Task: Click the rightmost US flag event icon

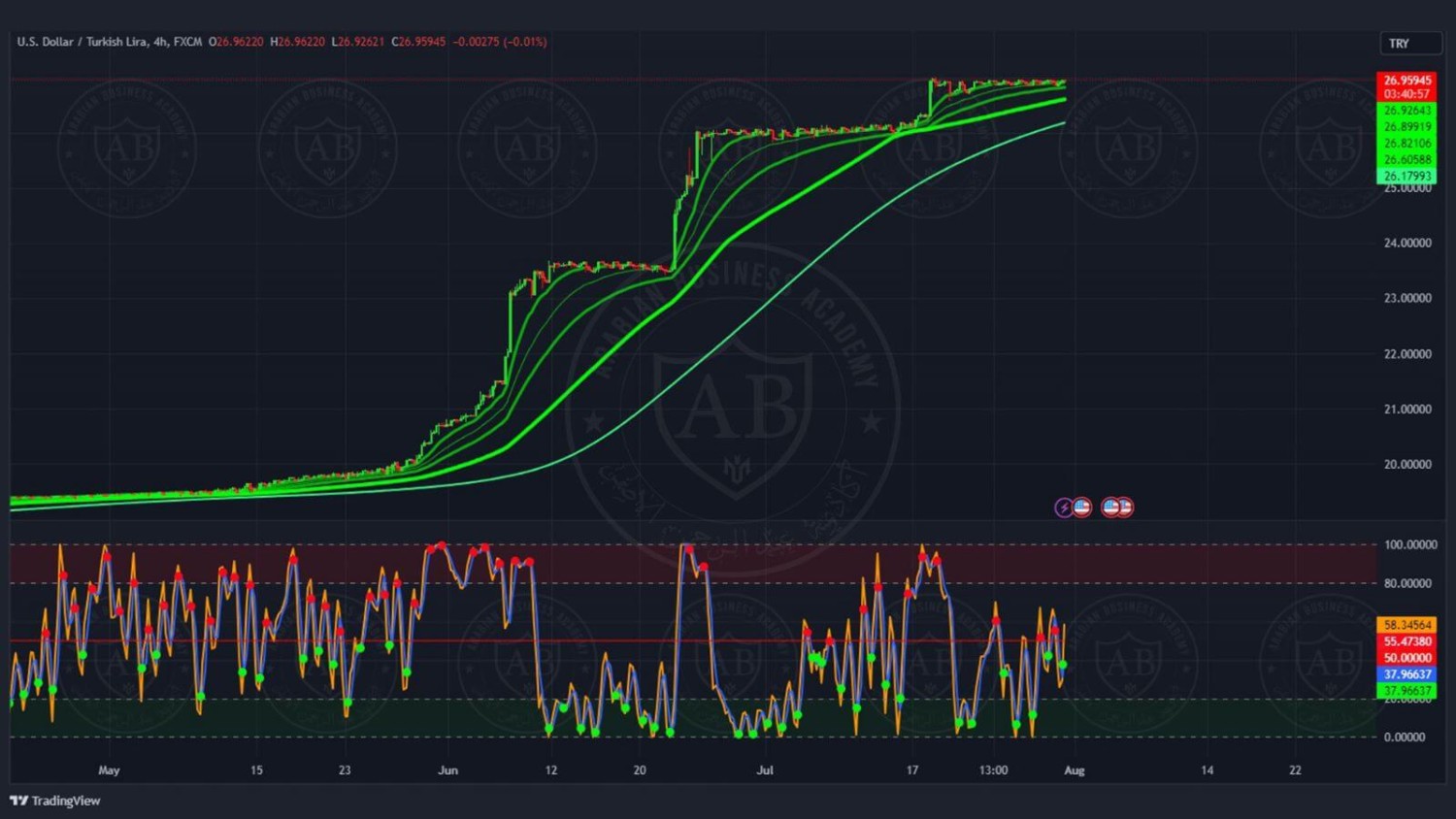Action: (x=1124, y=507)
